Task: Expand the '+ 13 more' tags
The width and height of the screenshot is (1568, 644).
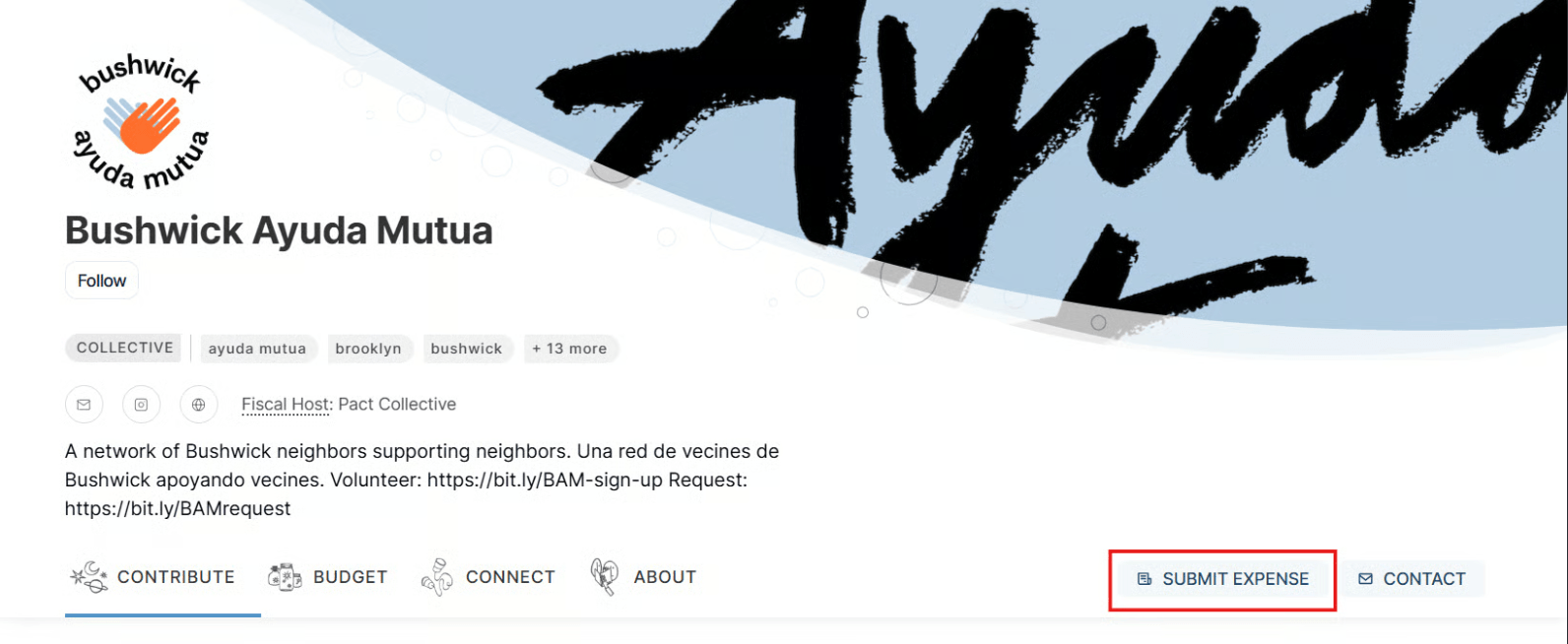Action: pos(570,349)
